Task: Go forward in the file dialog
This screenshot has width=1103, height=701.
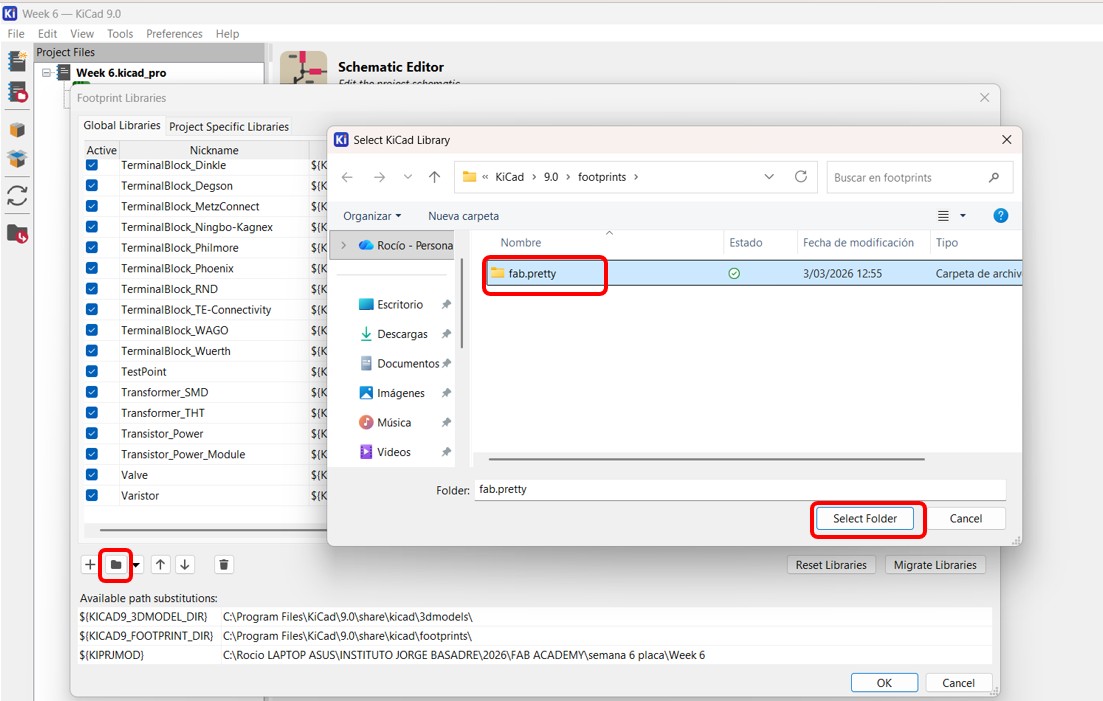Action: click(379, 177)
